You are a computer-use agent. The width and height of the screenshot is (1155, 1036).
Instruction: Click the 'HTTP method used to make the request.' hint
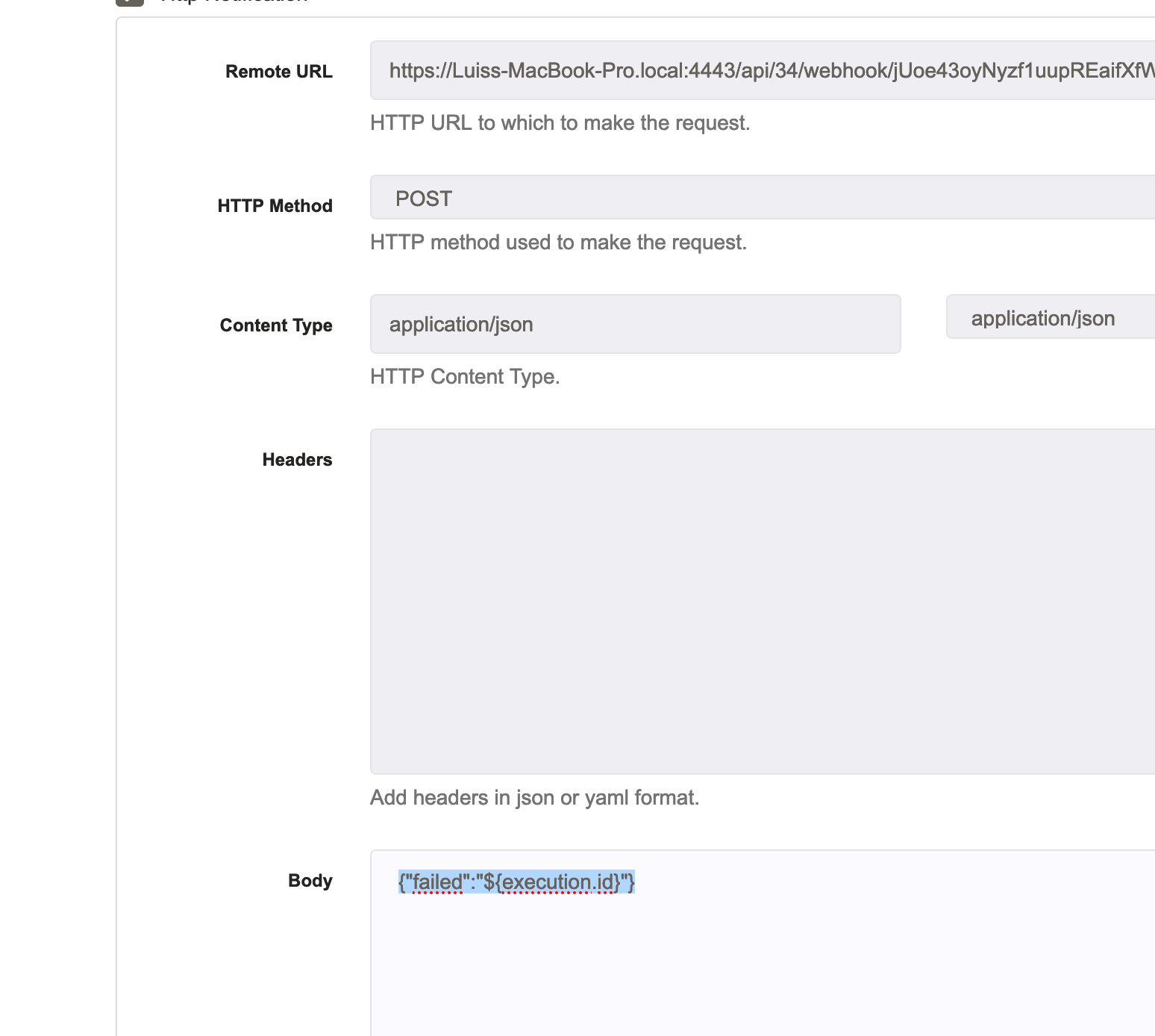pos(559,242)
